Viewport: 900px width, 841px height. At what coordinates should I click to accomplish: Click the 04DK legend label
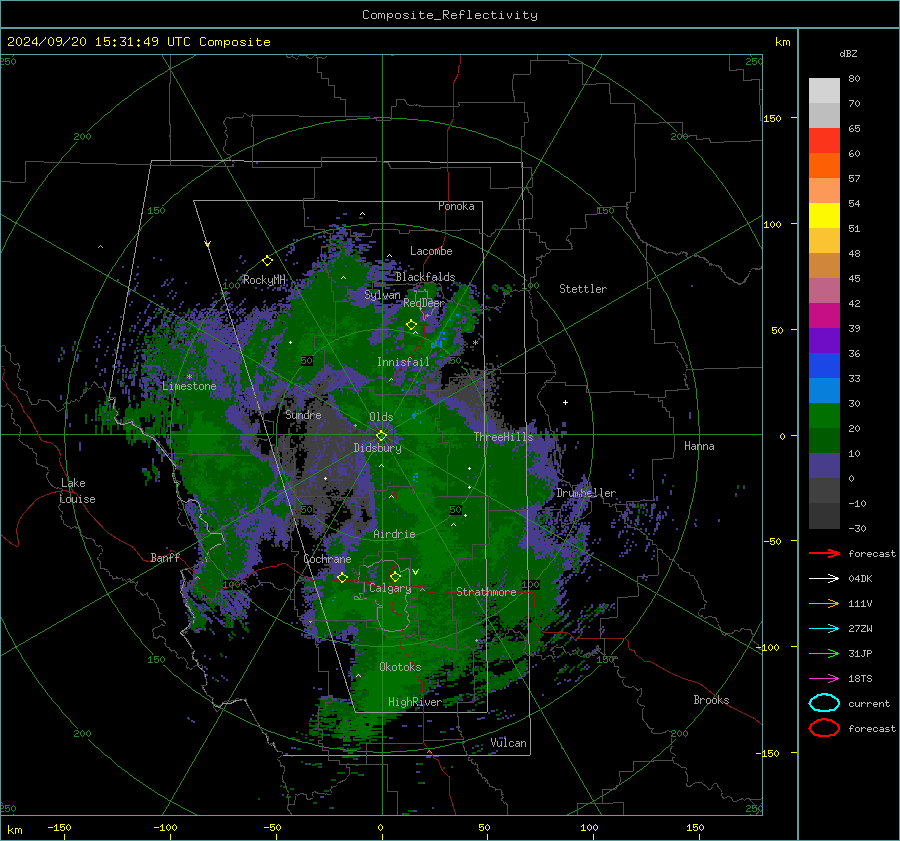tap(860, 578)
